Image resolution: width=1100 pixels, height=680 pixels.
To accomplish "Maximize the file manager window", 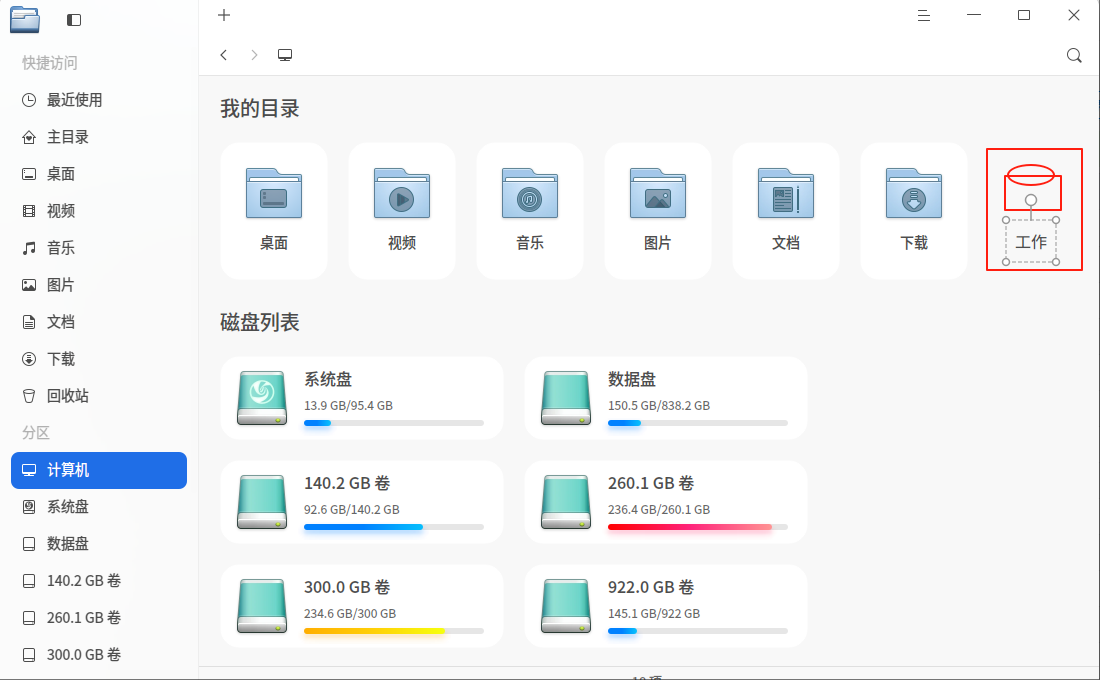I will 1024,15.
